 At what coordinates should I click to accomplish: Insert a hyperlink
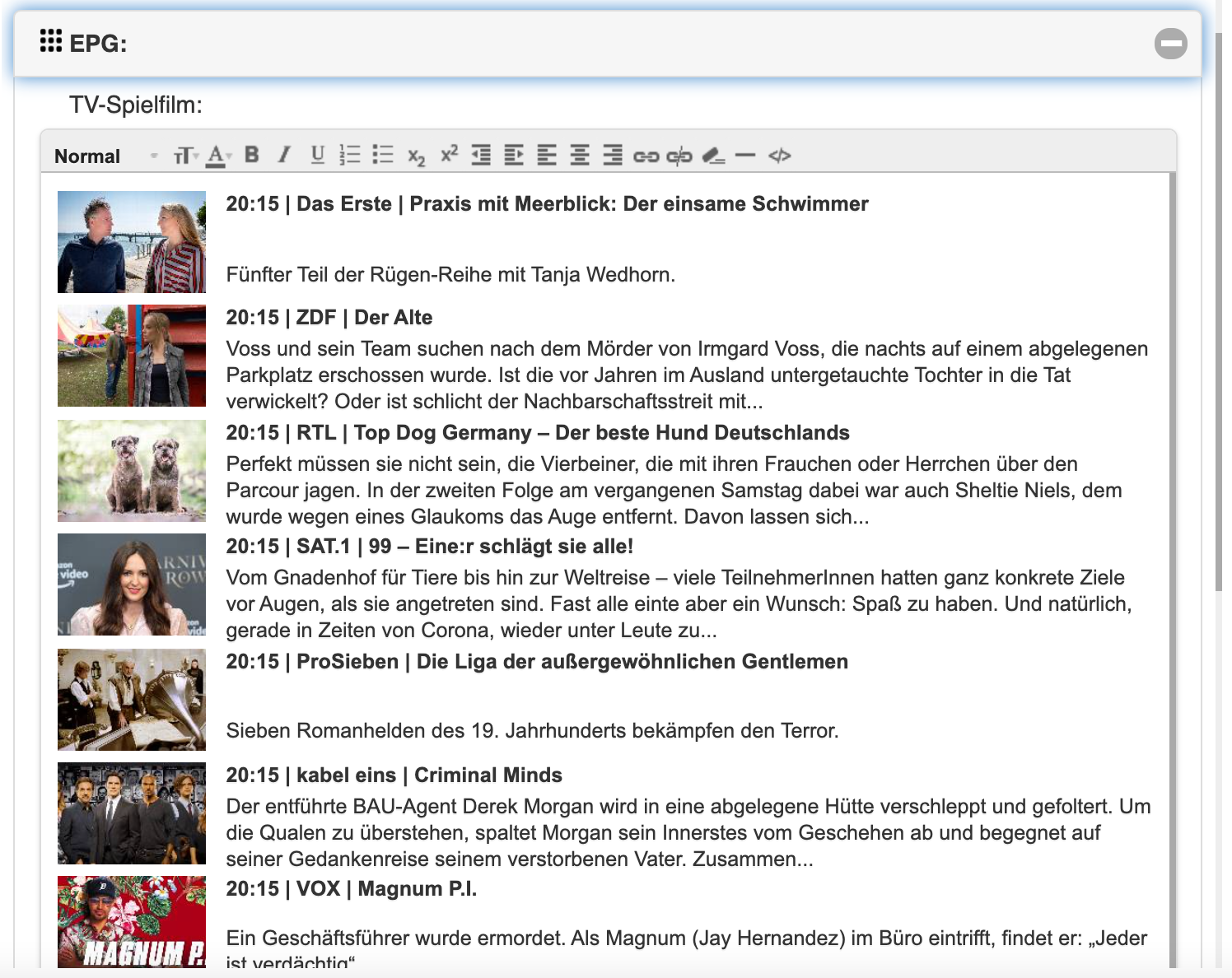coord(646,156)
